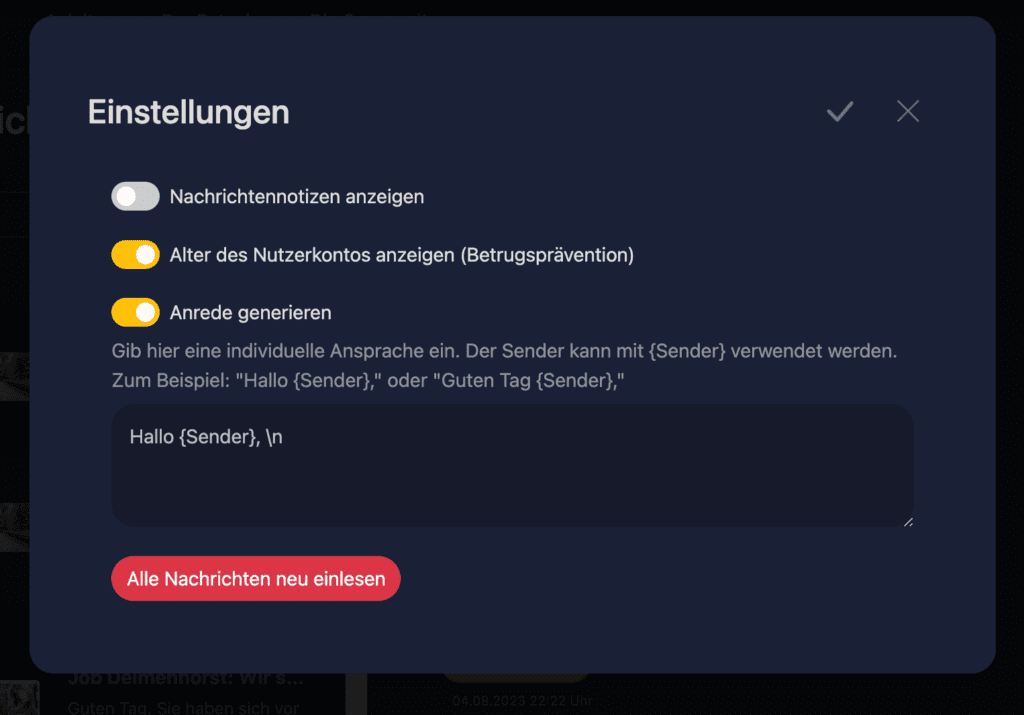Click the textarea resize handle in its corner
The height and width of the screenshot is (715, 1024).
908,521
